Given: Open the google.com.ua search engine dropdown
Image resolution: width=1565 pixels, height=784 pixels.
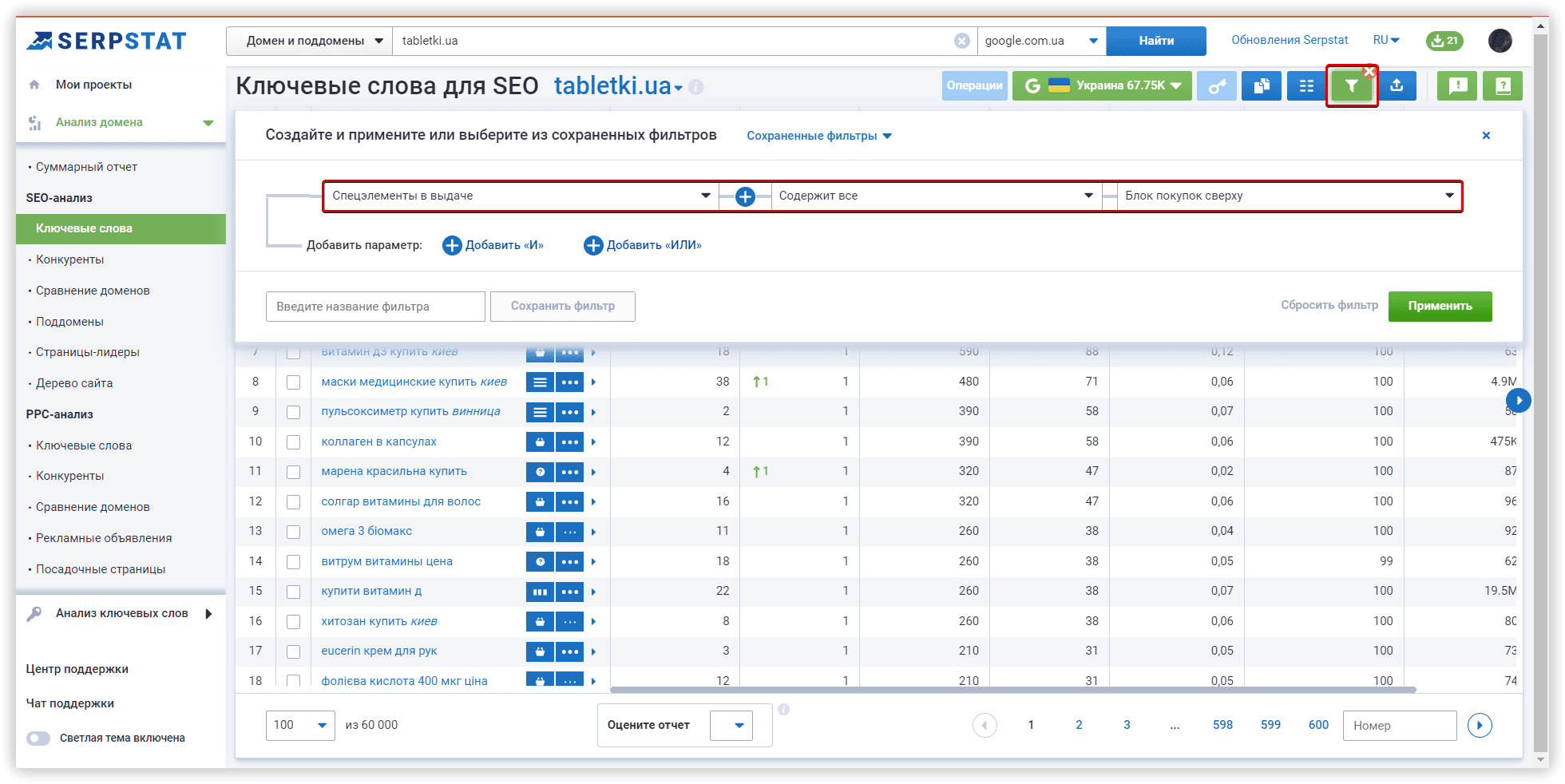Looking at the screenshot, I should [1042, 41].
